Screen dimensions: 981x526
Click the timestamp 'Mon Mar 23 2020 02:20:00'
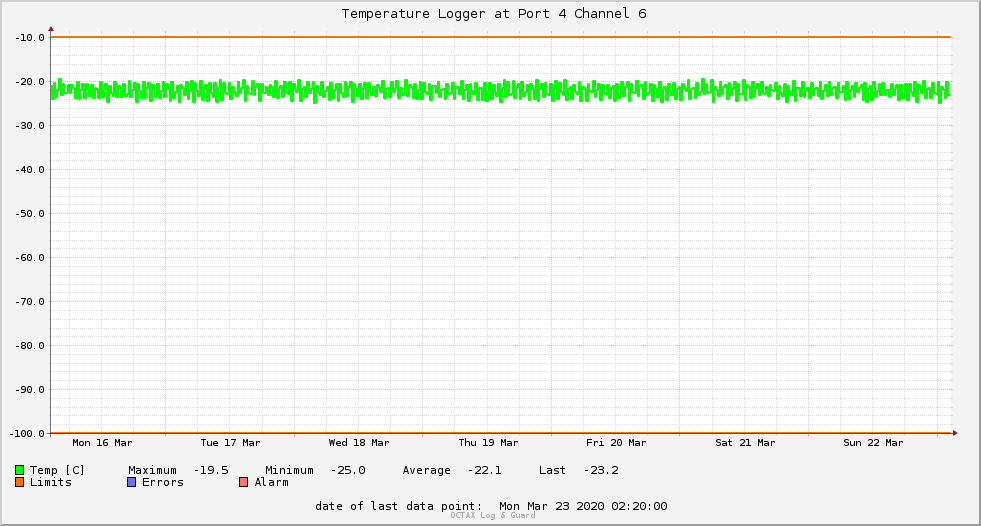coord(583,506)
